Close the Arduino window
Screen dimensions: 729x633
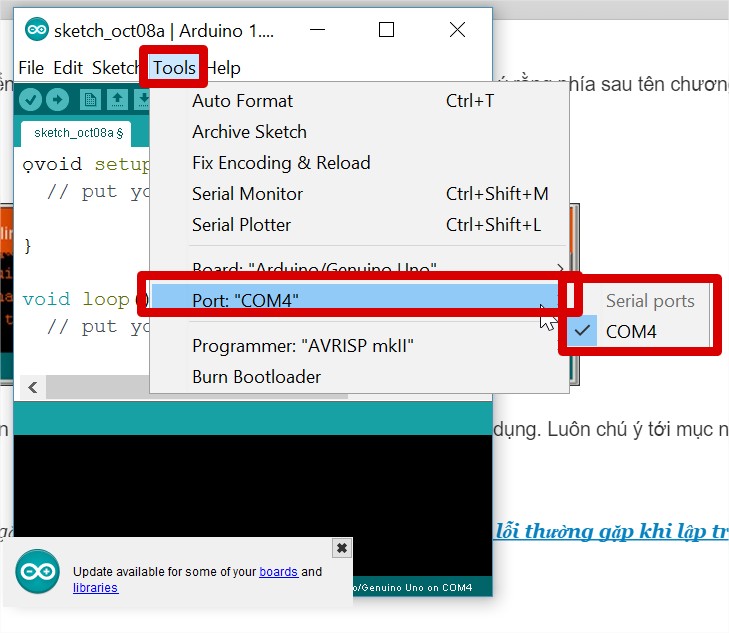pyautogui.click(x=457, y=30)
